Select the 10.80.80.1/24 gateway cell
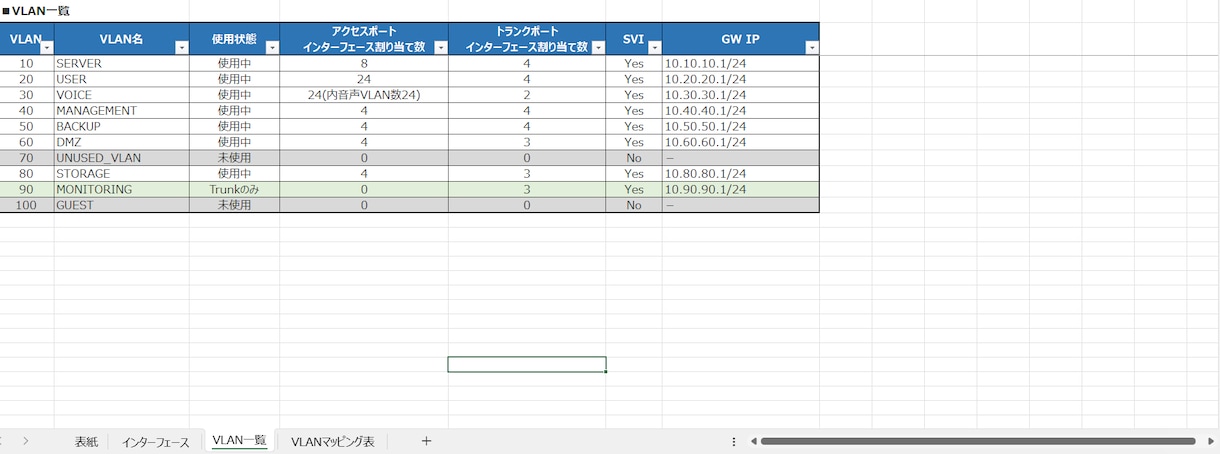The height and width of the screenshot is (454, 1220). [x=740, y=173]
